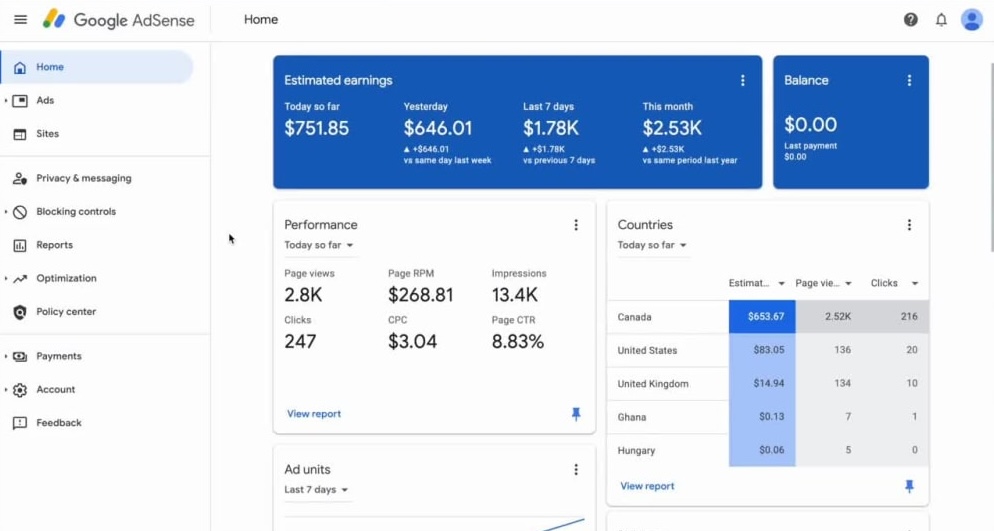Click the Home icon in sidebar

(x=20, y=67)
